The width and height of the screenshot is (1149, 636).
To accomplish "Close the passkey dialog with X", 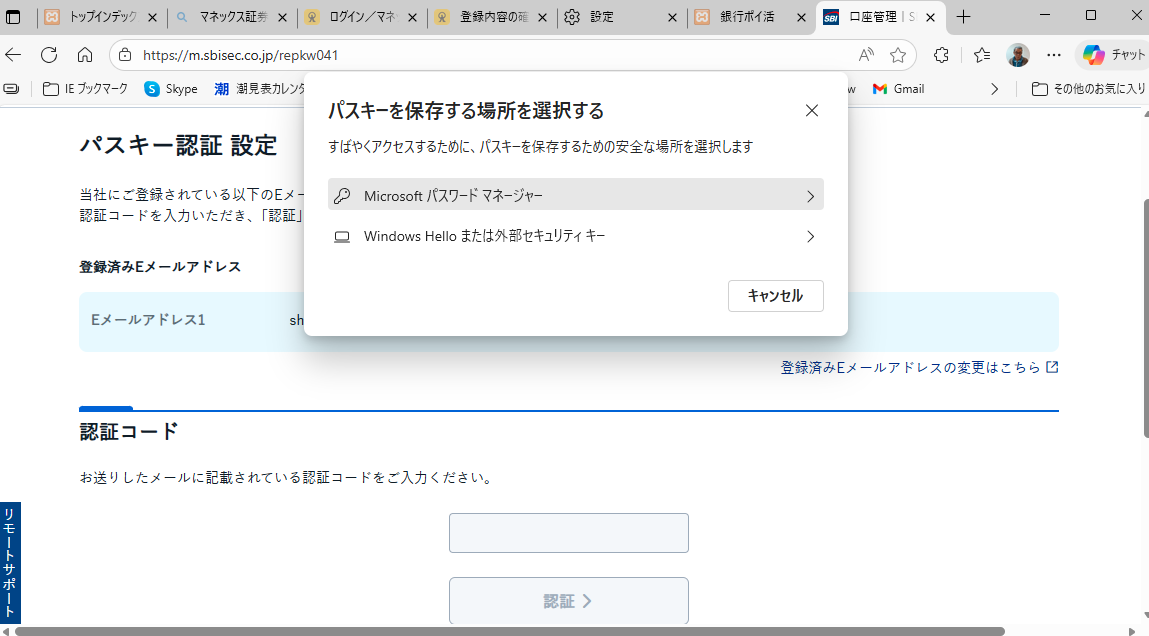I will click(x=812, y=111).
